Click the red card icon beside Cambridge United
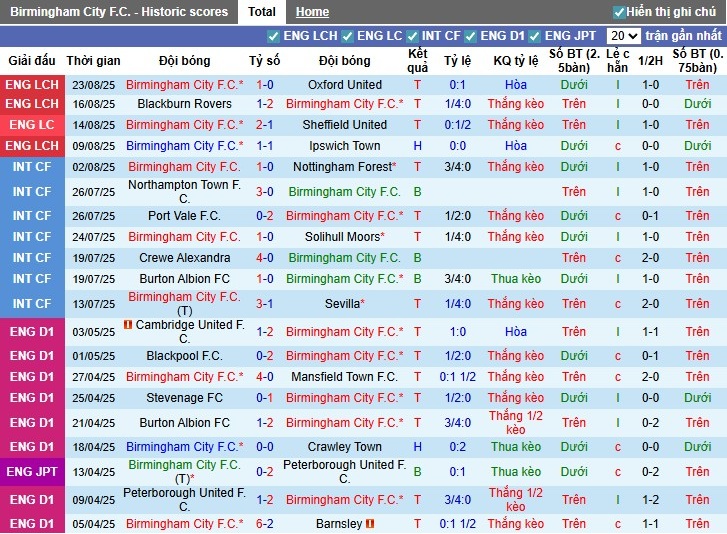The width and height of the screenshot is (727, 534). (128, 324)
